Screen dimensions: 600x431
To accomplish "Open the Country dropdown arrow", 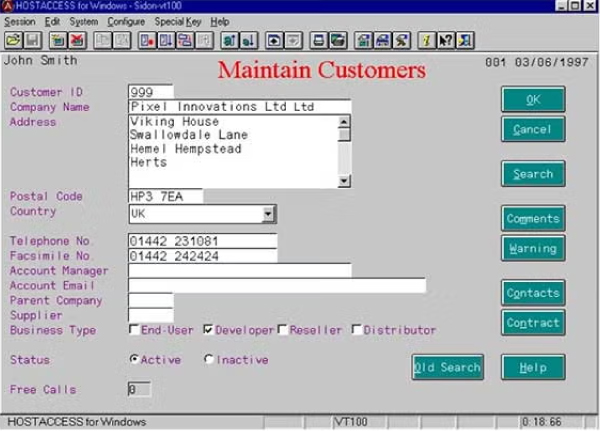I will (x=269, y=214).
